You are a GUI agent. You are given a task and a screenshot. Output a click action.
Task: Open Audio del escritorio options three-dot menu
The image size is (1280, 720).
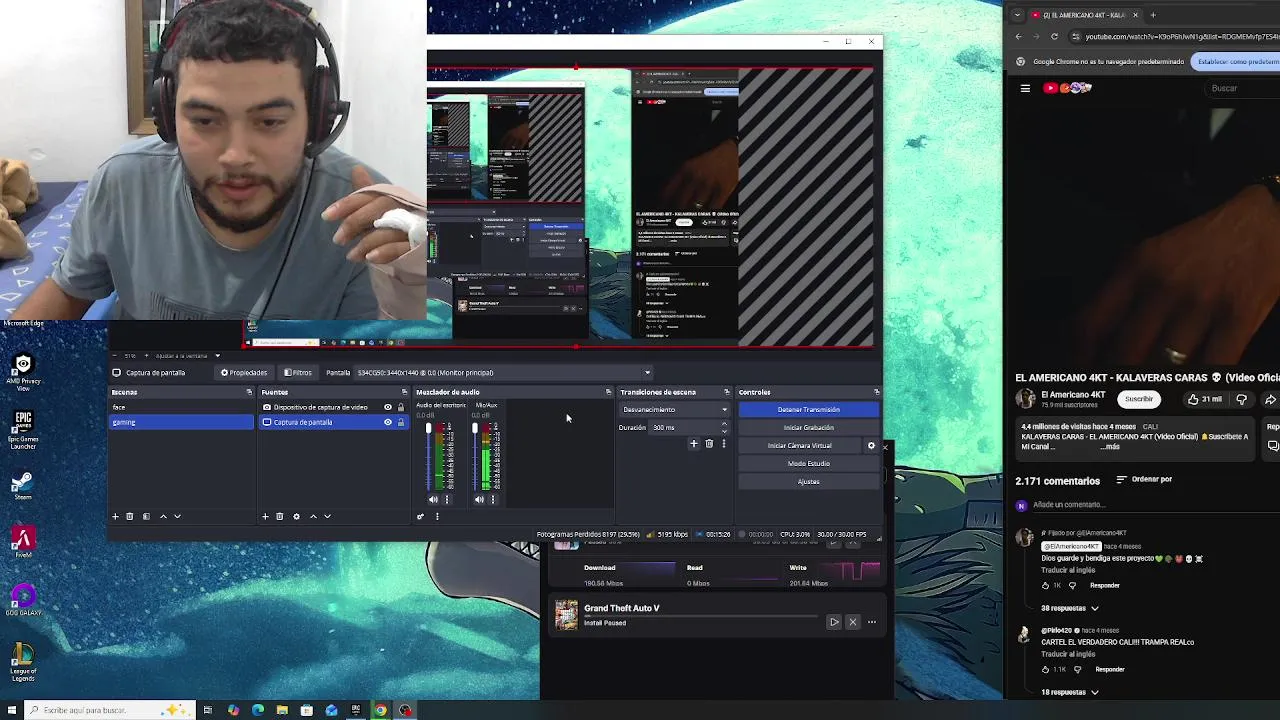pos(447,499)
